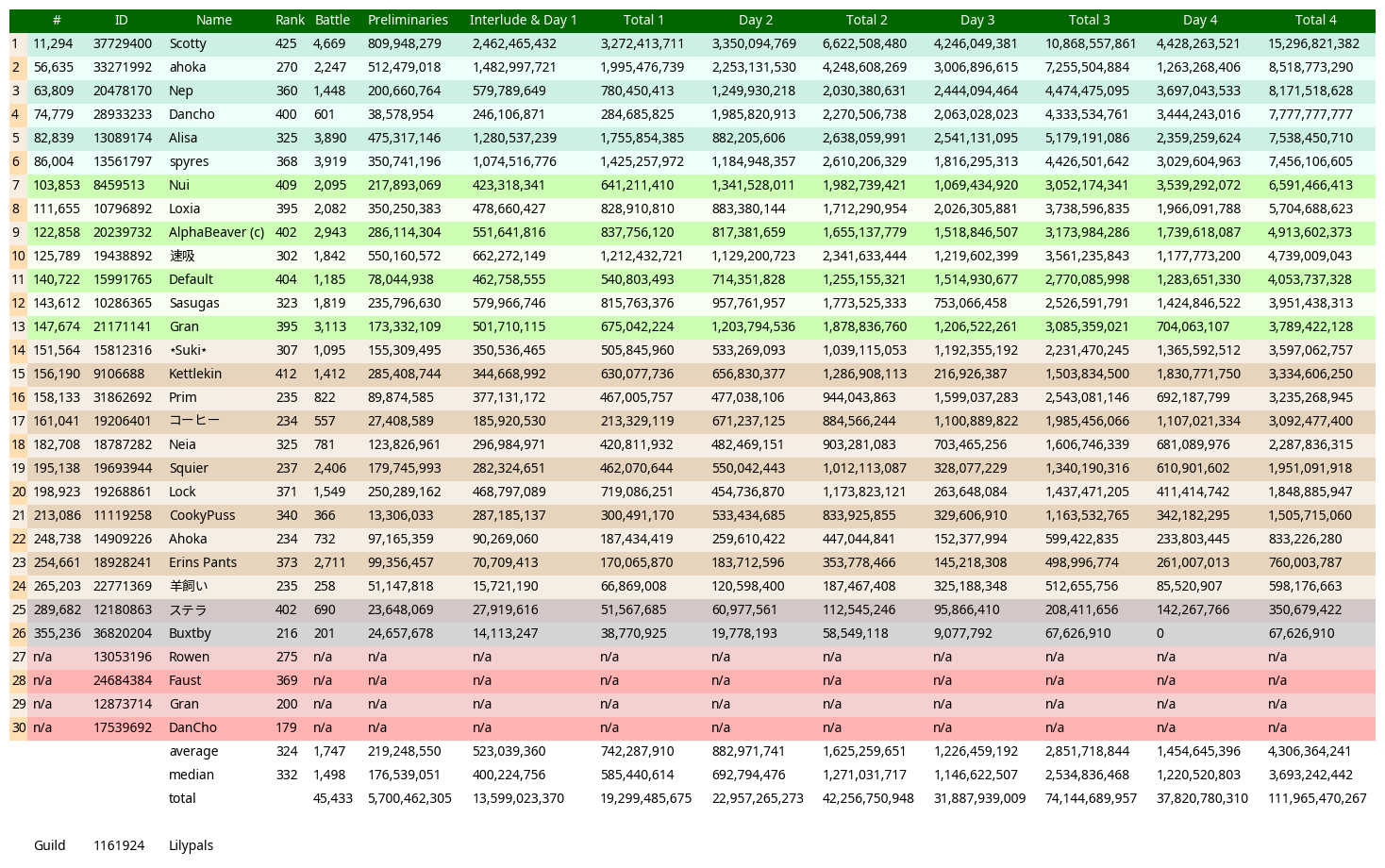Click the 'average' row label
Image resolution: width=1385 pixels, height=868 pixels.
point(193,751)
